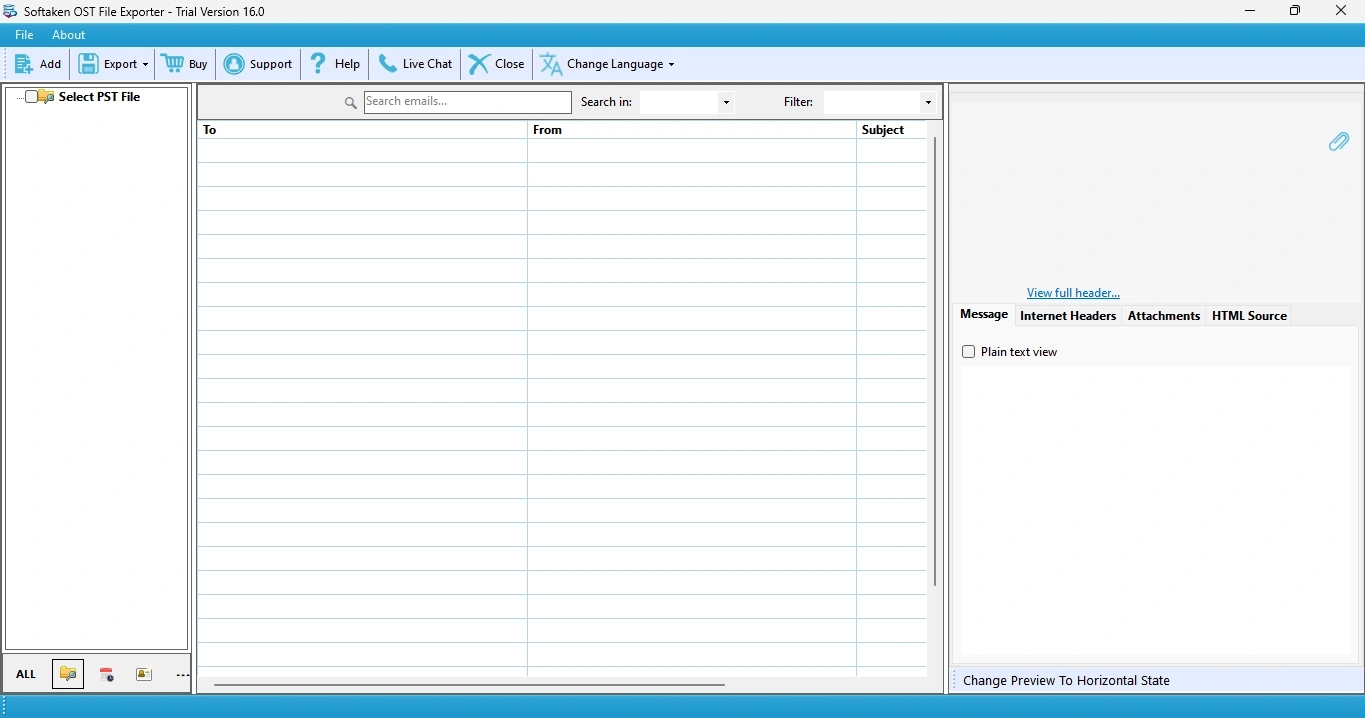Screen dimensions: 1365x718
Task: Click the Buy cart icon
Action: (x=173, y=64)
